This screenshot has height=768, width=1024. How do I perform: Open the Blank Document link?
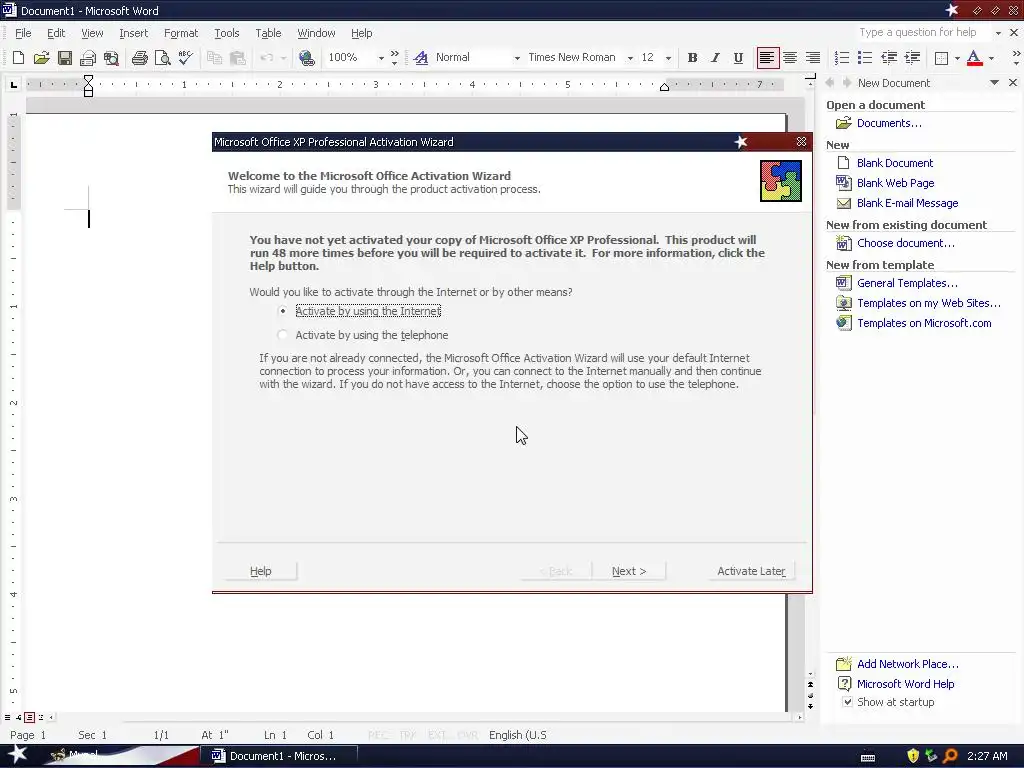[895, 163]
